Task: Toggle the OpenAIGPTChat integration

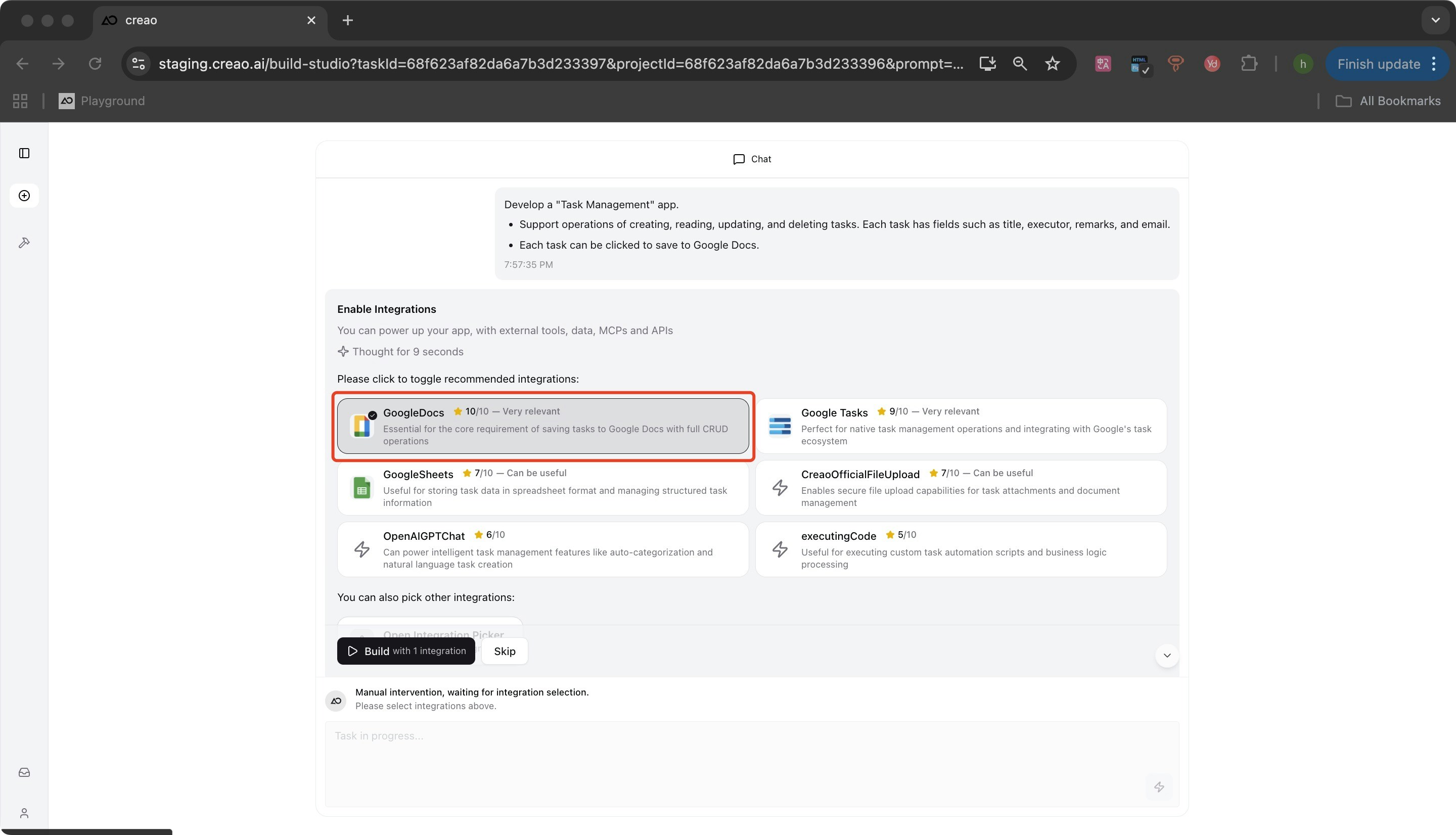Action: pyautogui.click(x=542, y=549)
